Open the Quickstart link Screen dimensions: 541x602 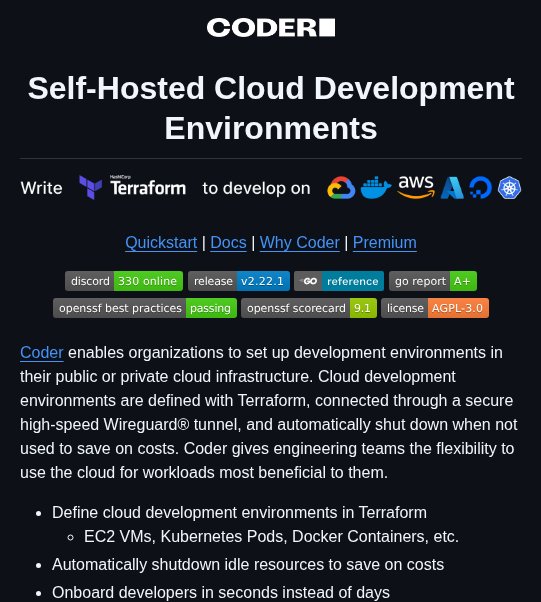(x=161, y=243)
